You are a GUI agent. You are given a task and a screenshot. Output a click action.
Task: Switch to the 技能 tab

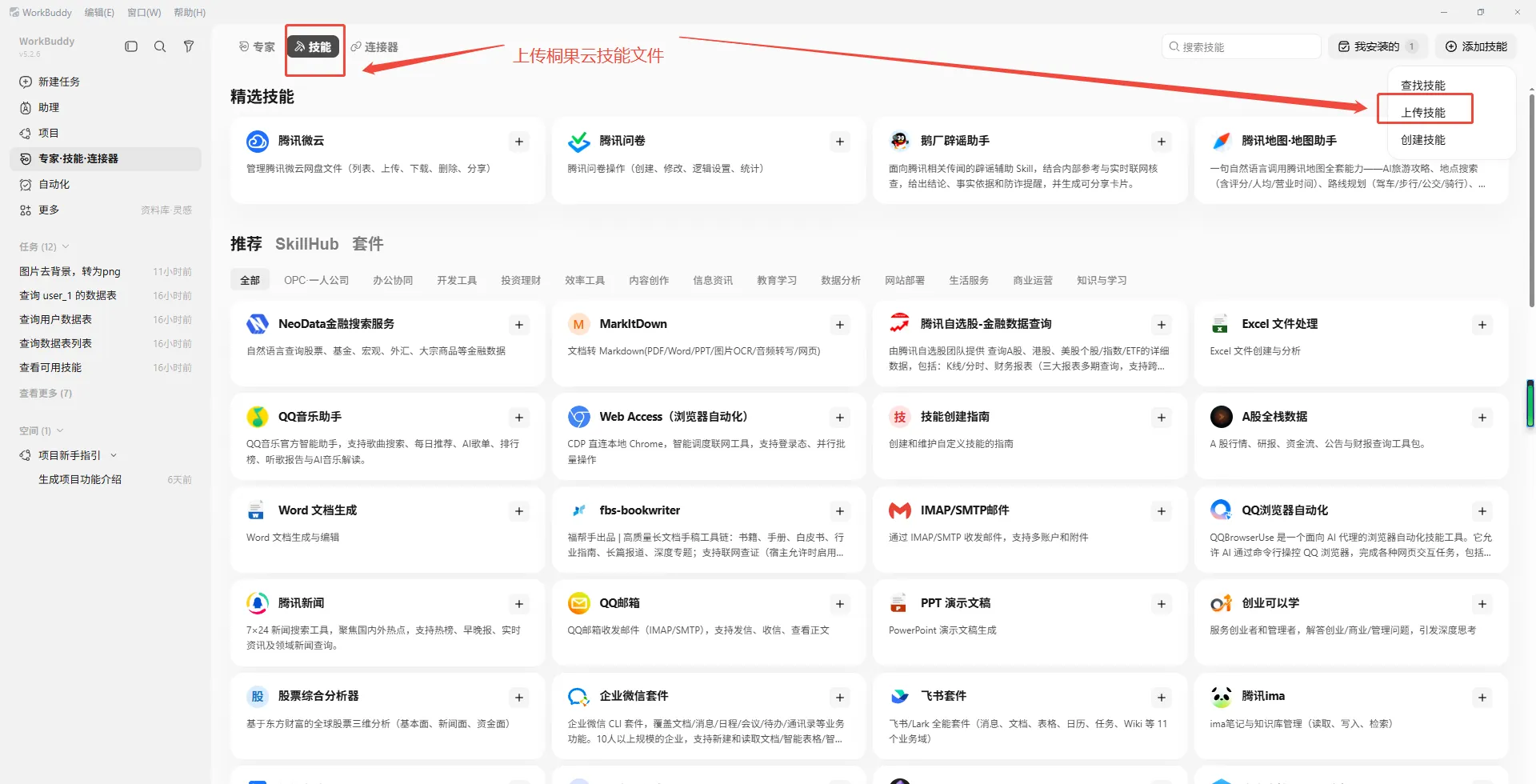click(x=313, y=46)
